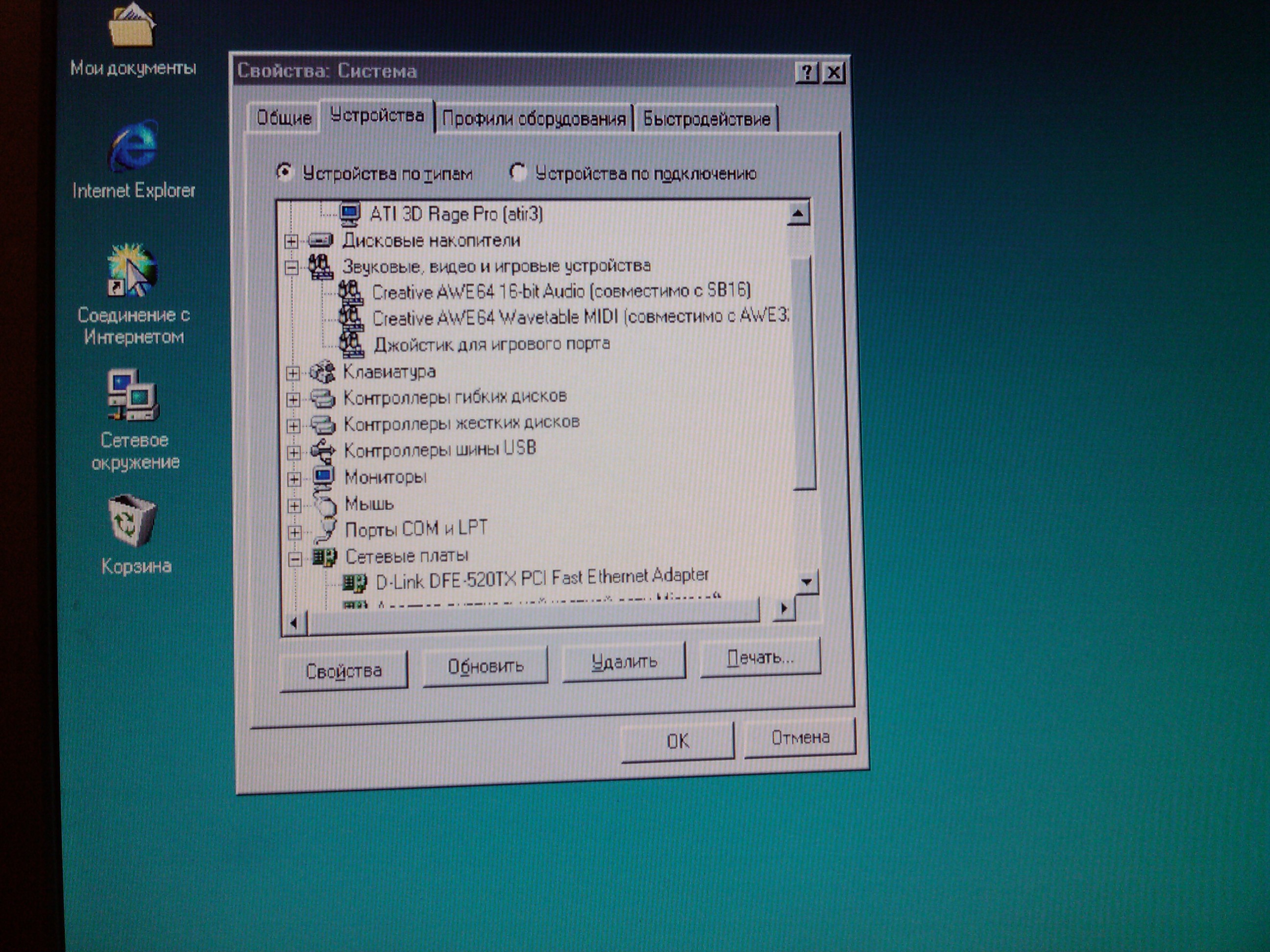Screen dimensions: 1270x952
Task: Expand the Мониторы branch
Action: coord(294,478)
